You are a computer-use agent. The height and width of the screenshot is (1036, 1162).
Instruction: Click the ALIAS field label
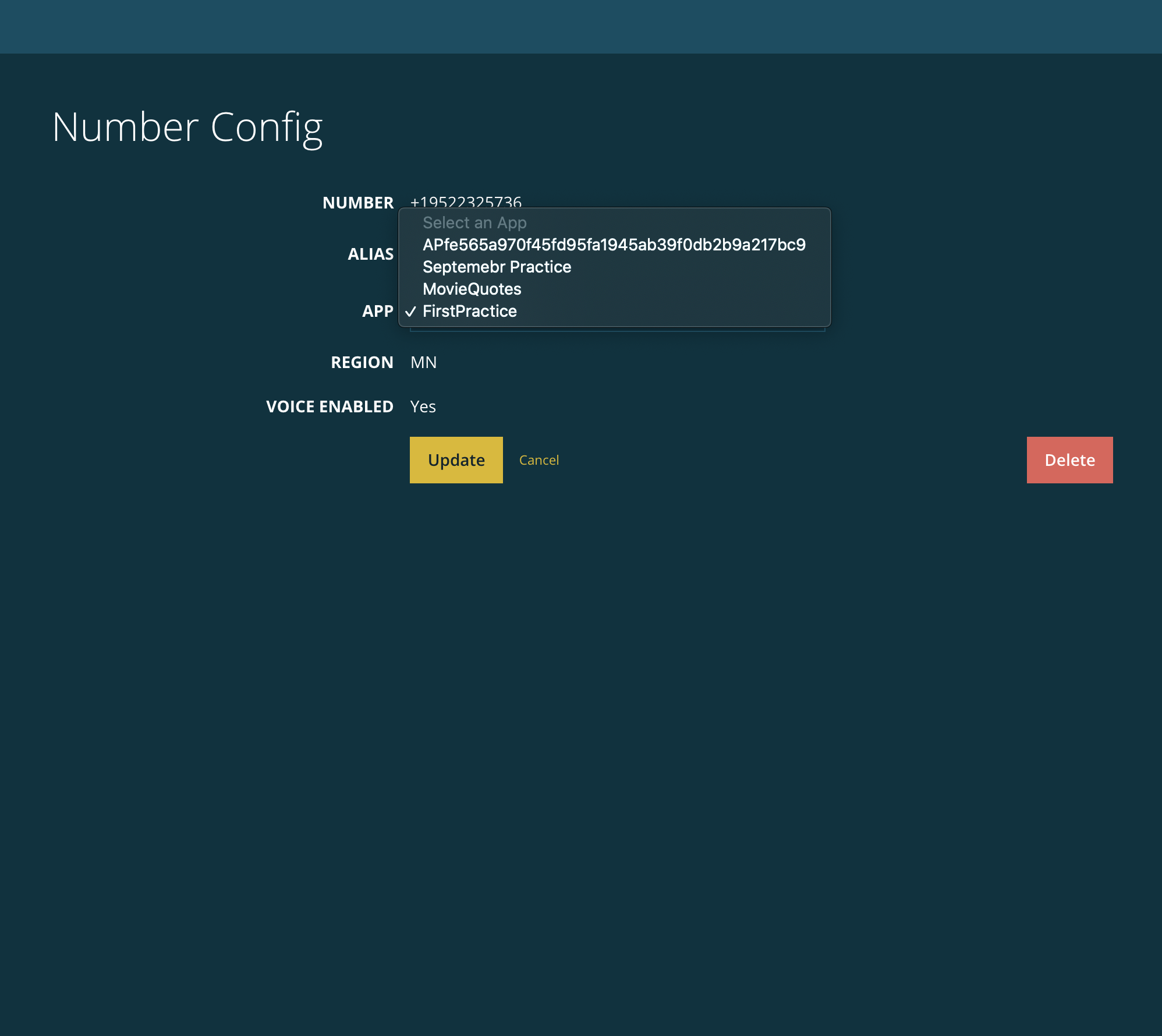(x=370, y=254)
